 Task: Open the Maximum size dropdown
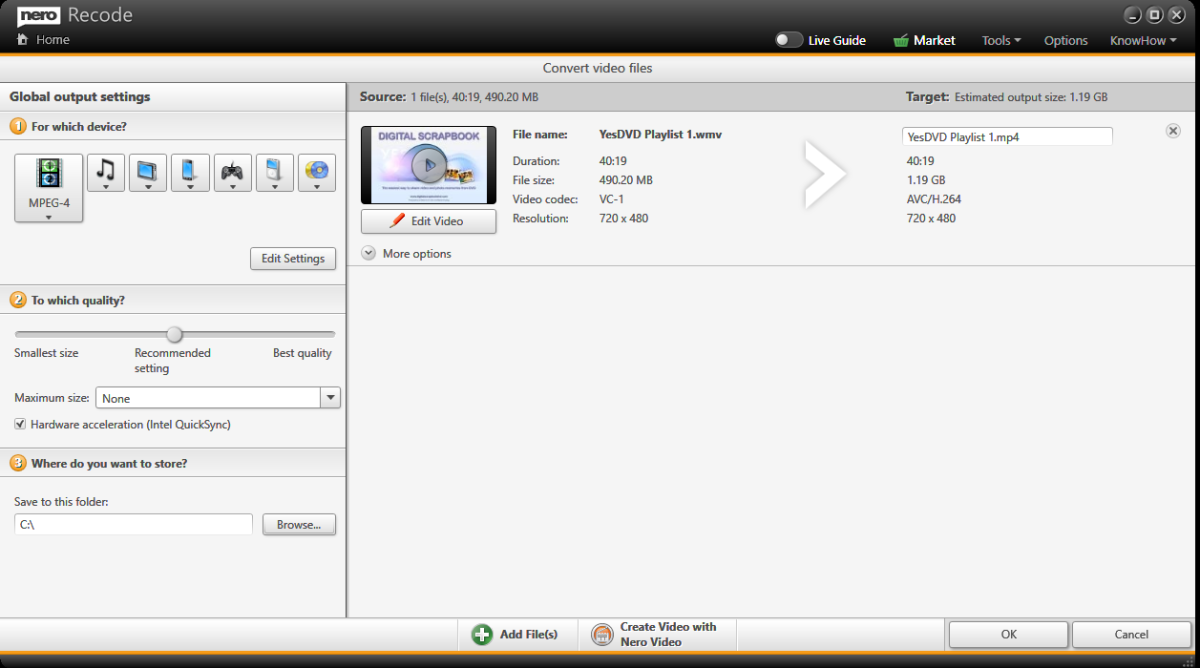[330, 397]
